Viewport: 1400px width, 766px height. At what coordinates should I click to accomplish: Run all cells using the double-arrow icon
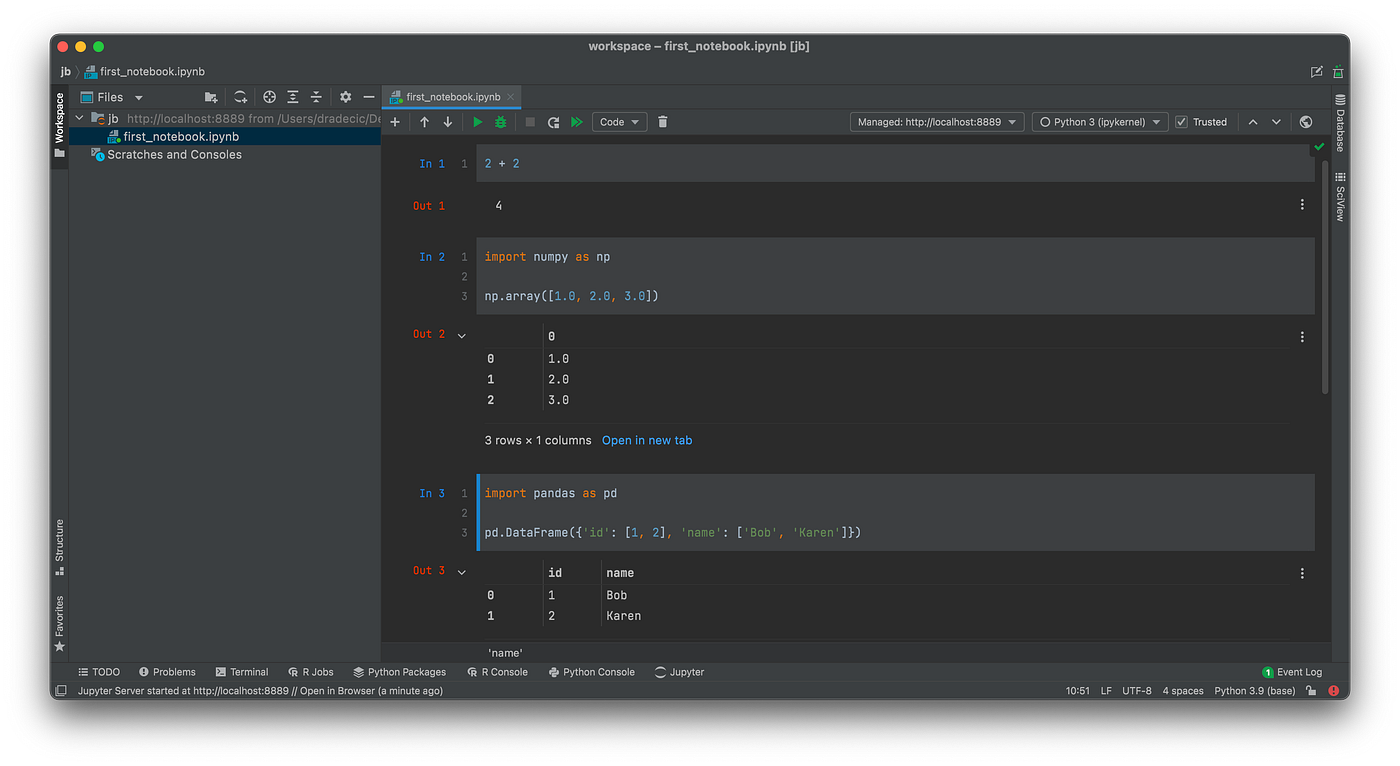[576, 121]
